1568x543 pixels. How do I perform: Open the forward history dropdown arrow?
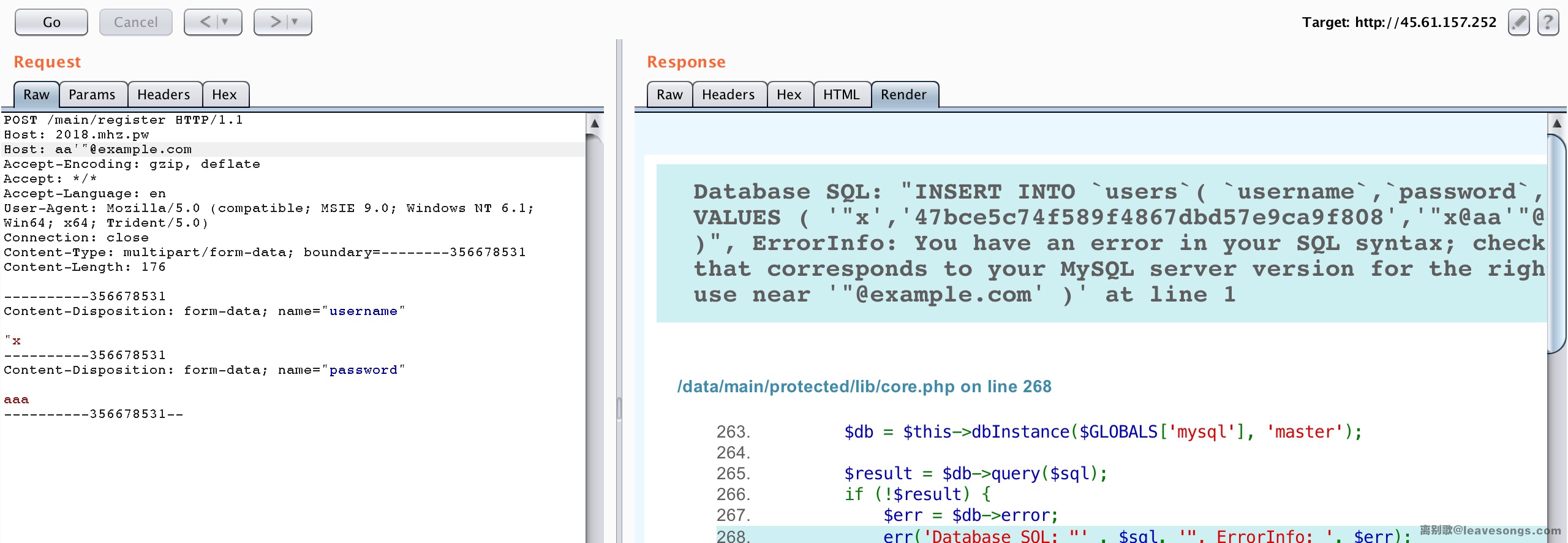click(295, 22)
